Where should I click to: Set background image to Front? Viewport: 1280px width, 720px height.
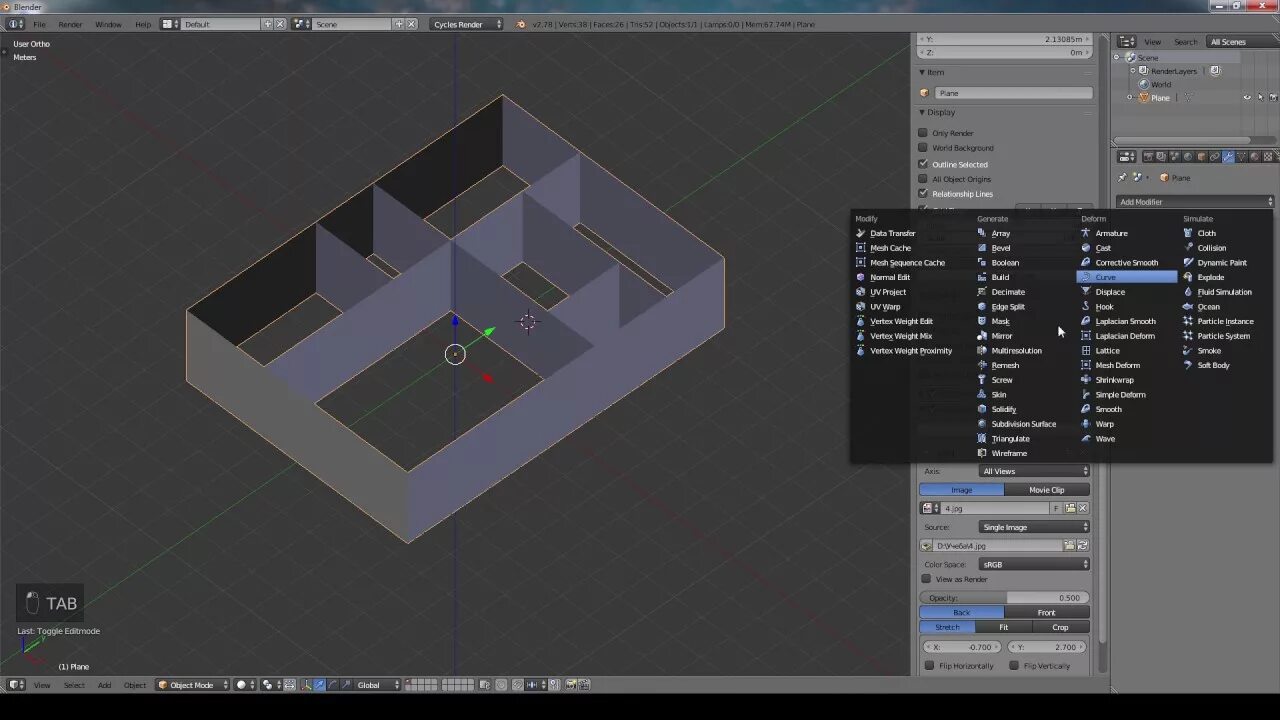1046,612
